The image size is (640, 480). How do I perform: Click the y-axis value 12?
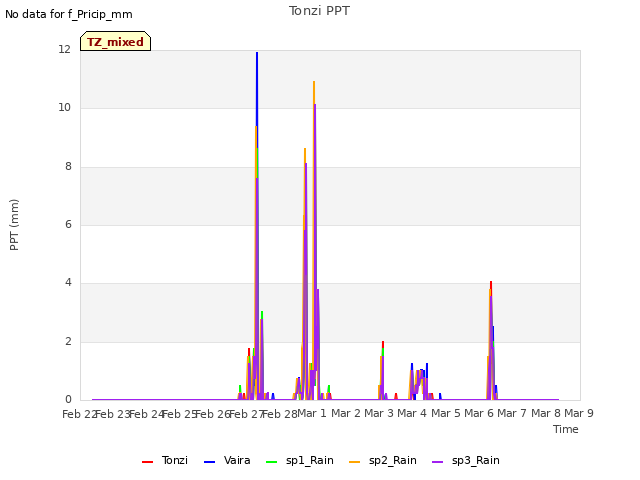point(64,49)
